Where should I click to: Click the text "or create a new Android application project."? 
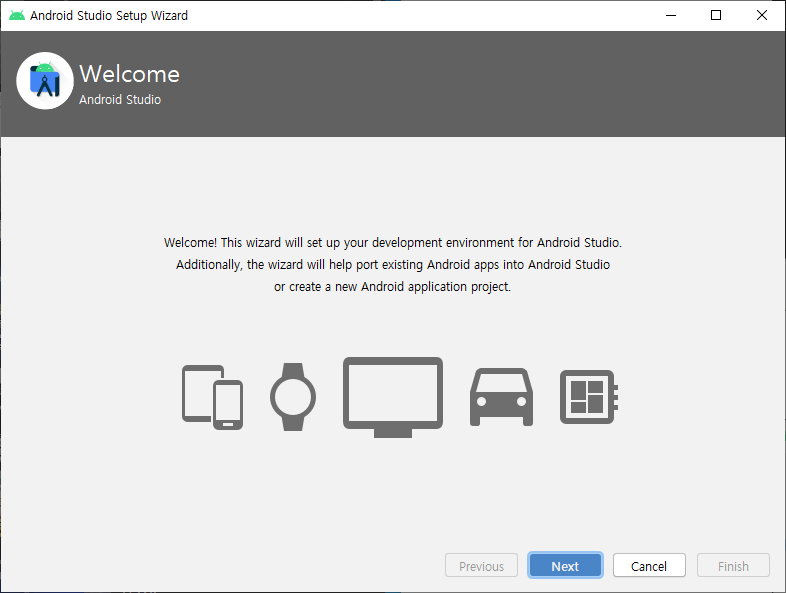tap(392, 287)
